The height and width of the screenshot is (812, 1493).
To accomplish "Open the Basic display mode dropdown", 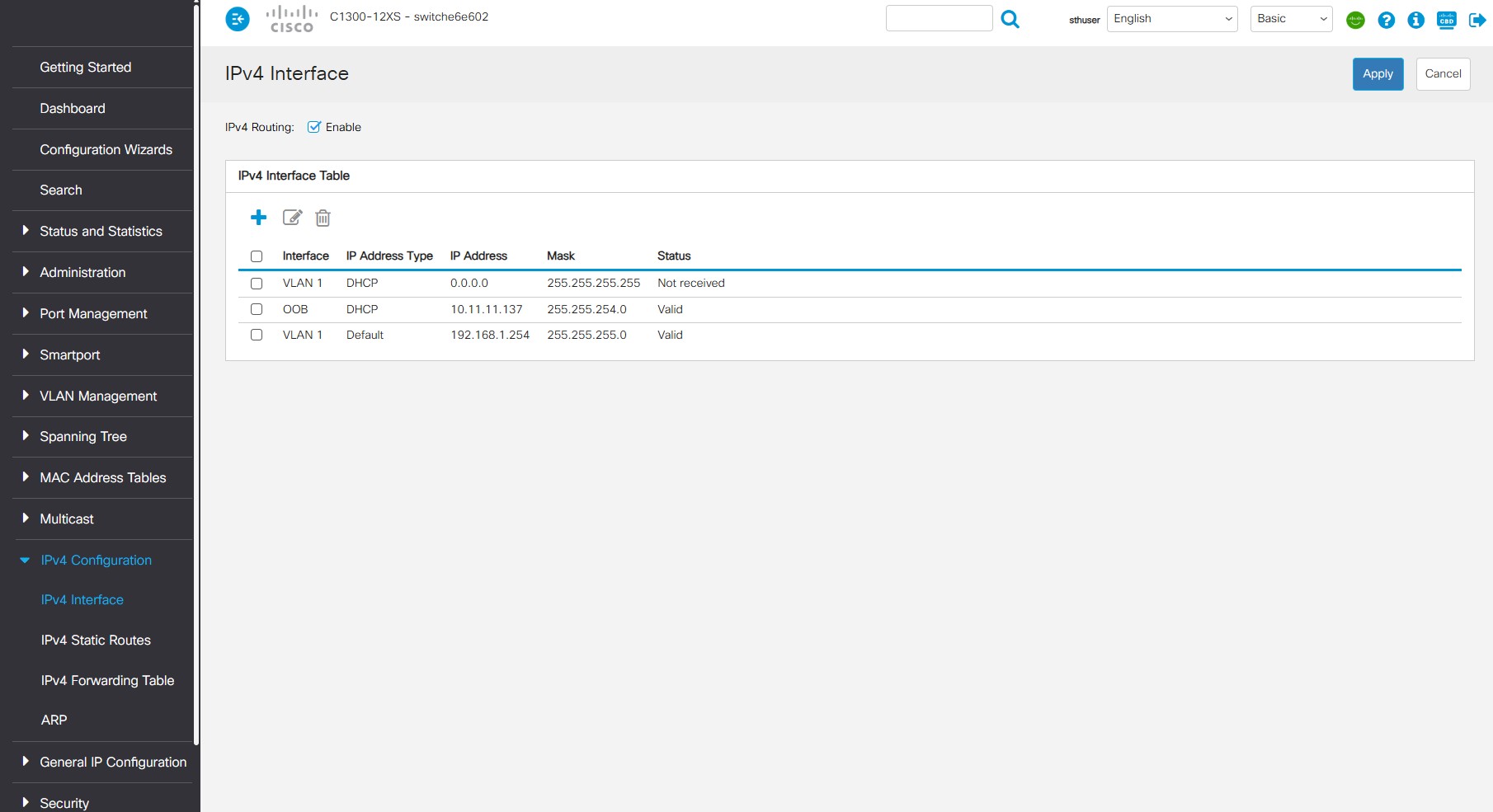I will pyautogui.click(x=1291, y=19).
